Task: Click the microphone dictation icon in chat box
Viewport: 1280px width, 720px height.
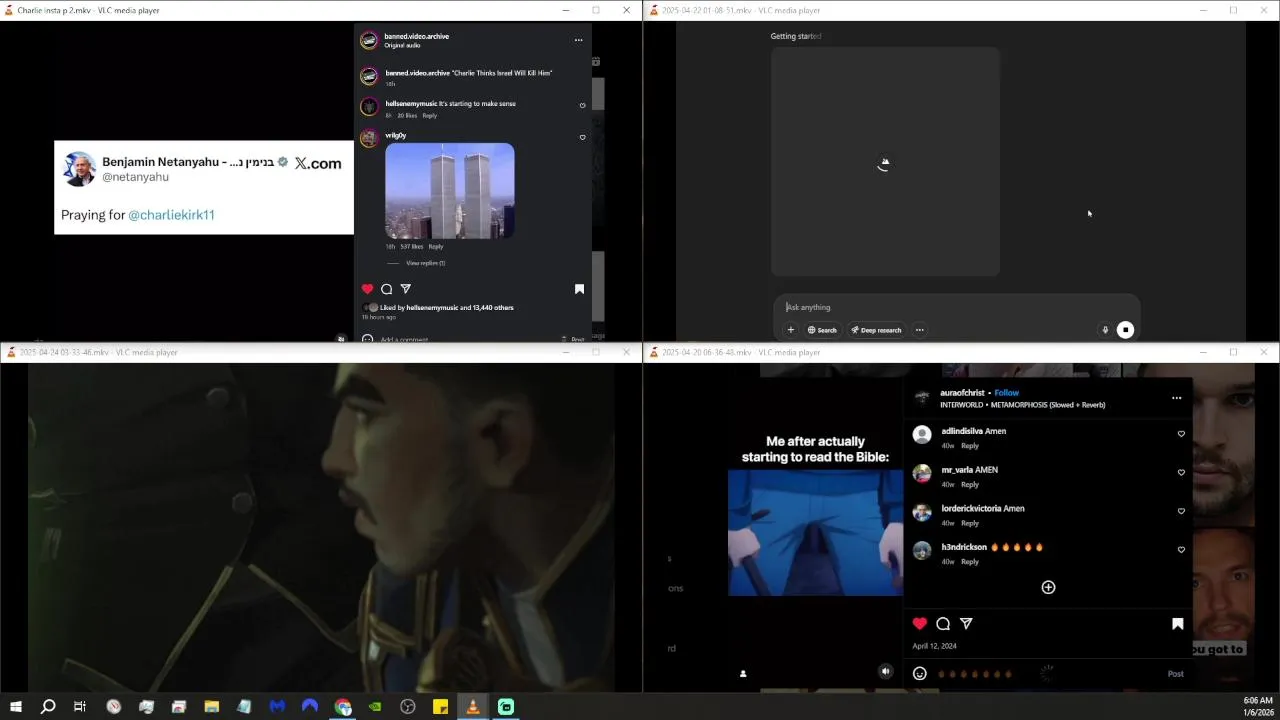Action: pos(1105,330)
